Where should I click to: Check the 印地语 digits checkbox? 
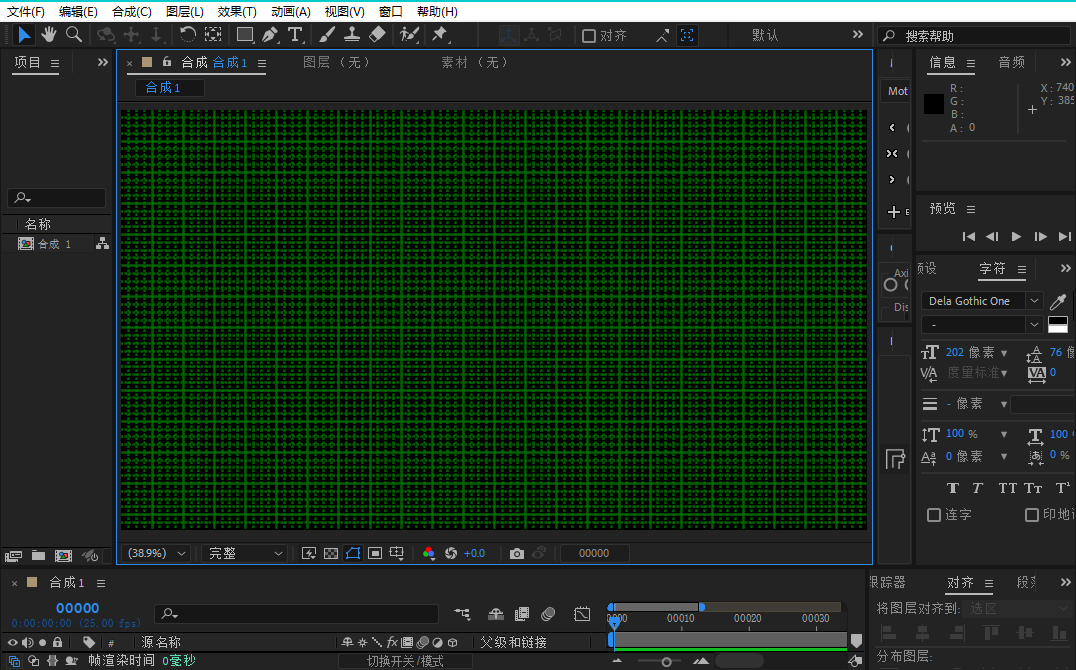tap(1031, 515)
